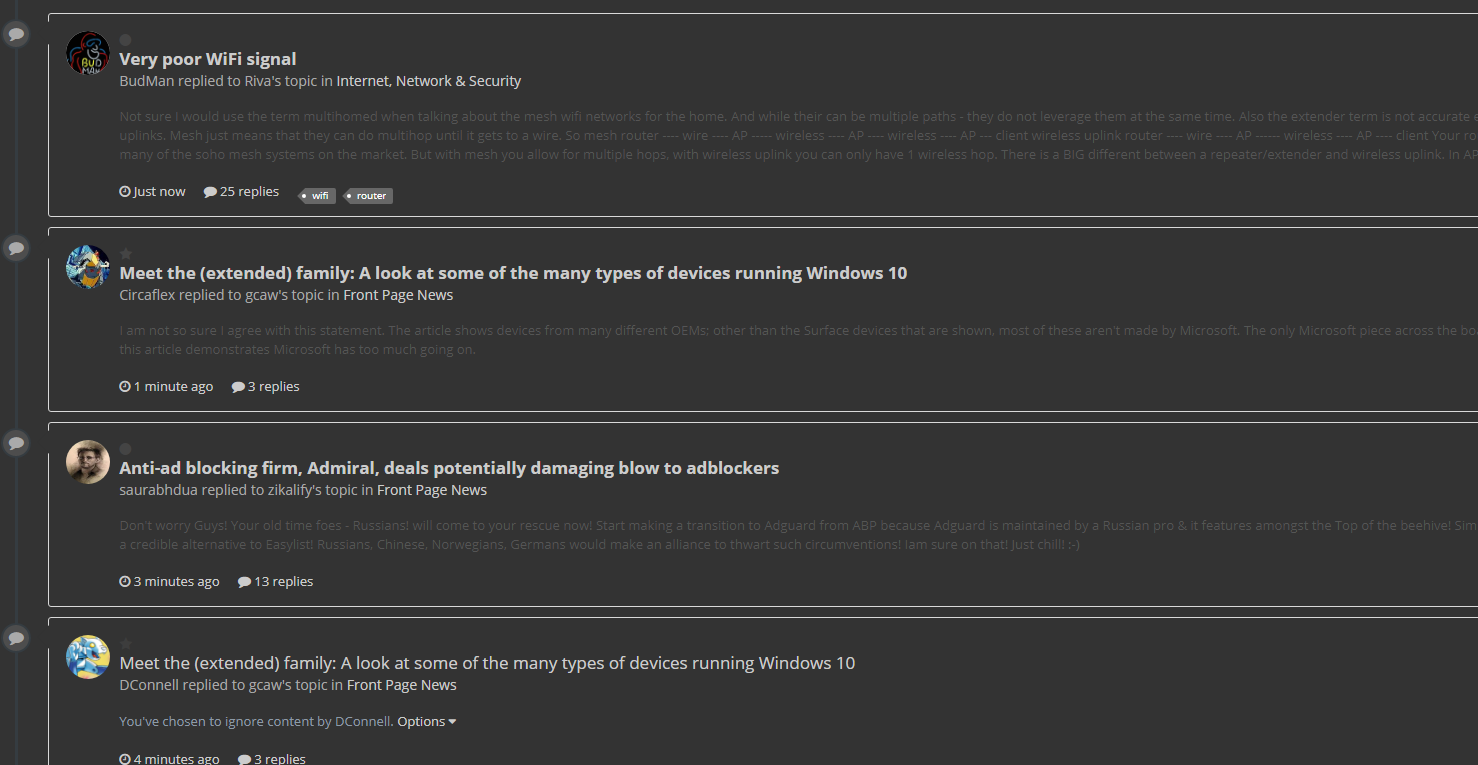Click the comment bubble beside DConnell's reply
Viewport: 1478px width, 765px height.
click(x=15, y=637)
